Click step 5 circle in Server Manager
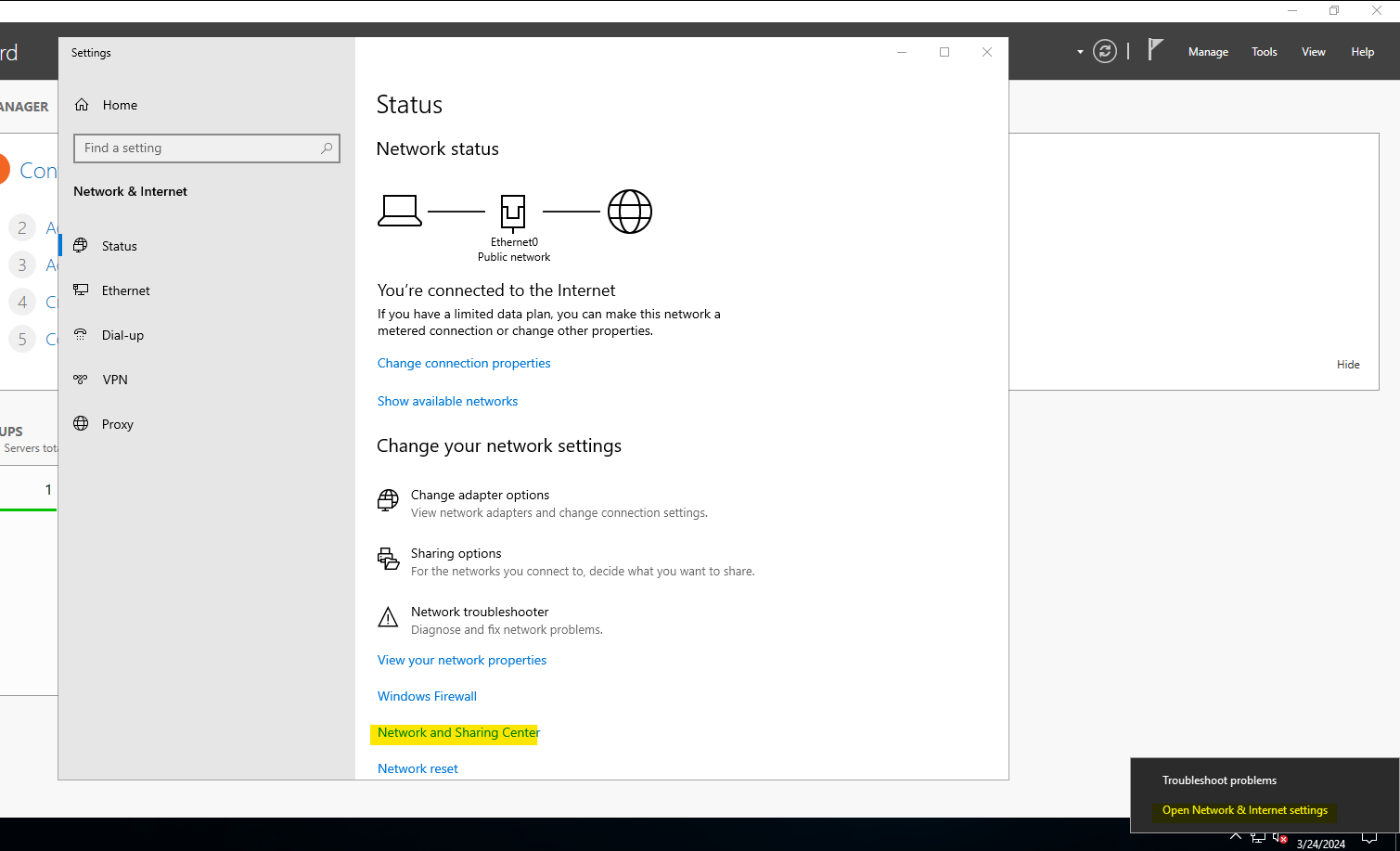1400x851 pixels. click(22, 339)
